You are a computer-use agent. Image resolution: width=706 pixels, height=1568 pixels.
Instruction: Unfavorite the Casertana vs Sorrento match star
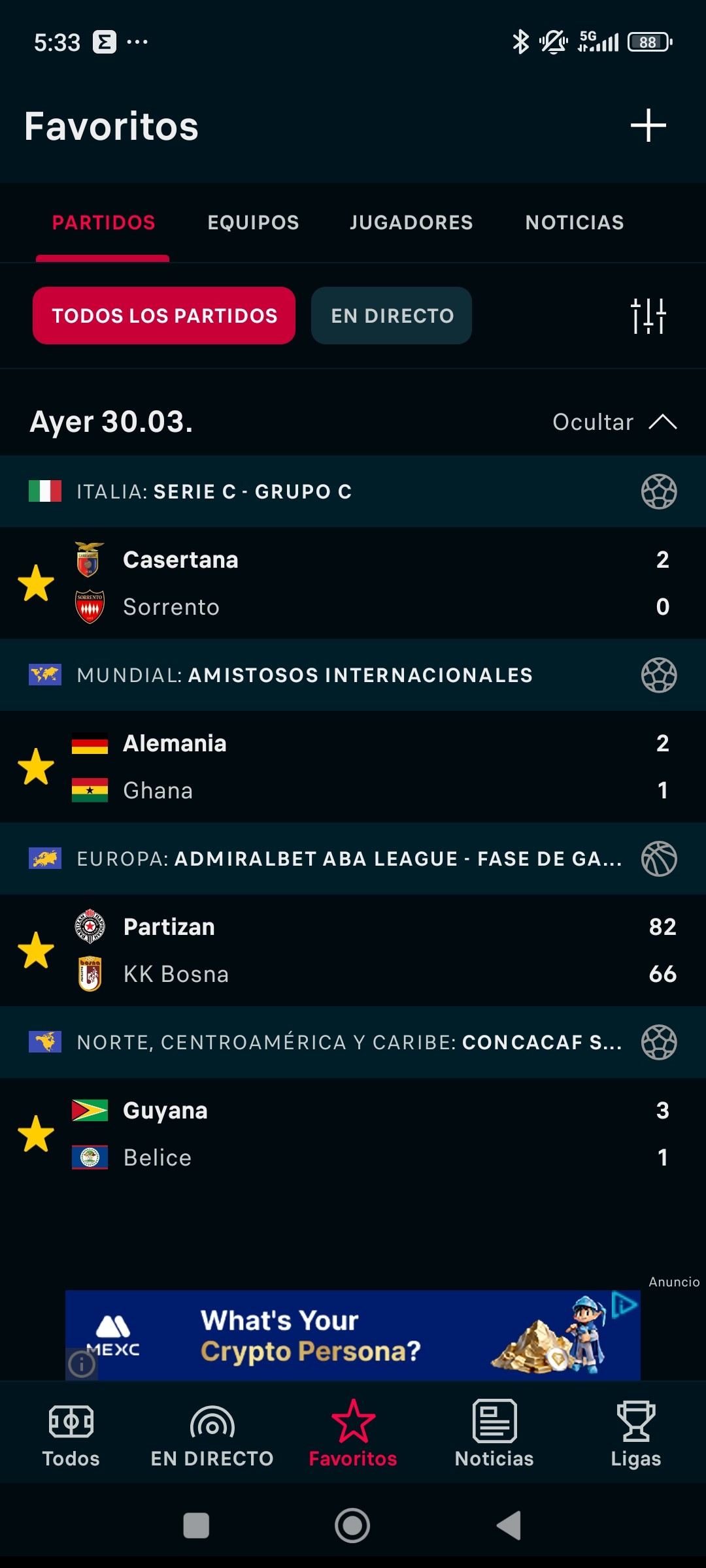[x=36, y=583]
